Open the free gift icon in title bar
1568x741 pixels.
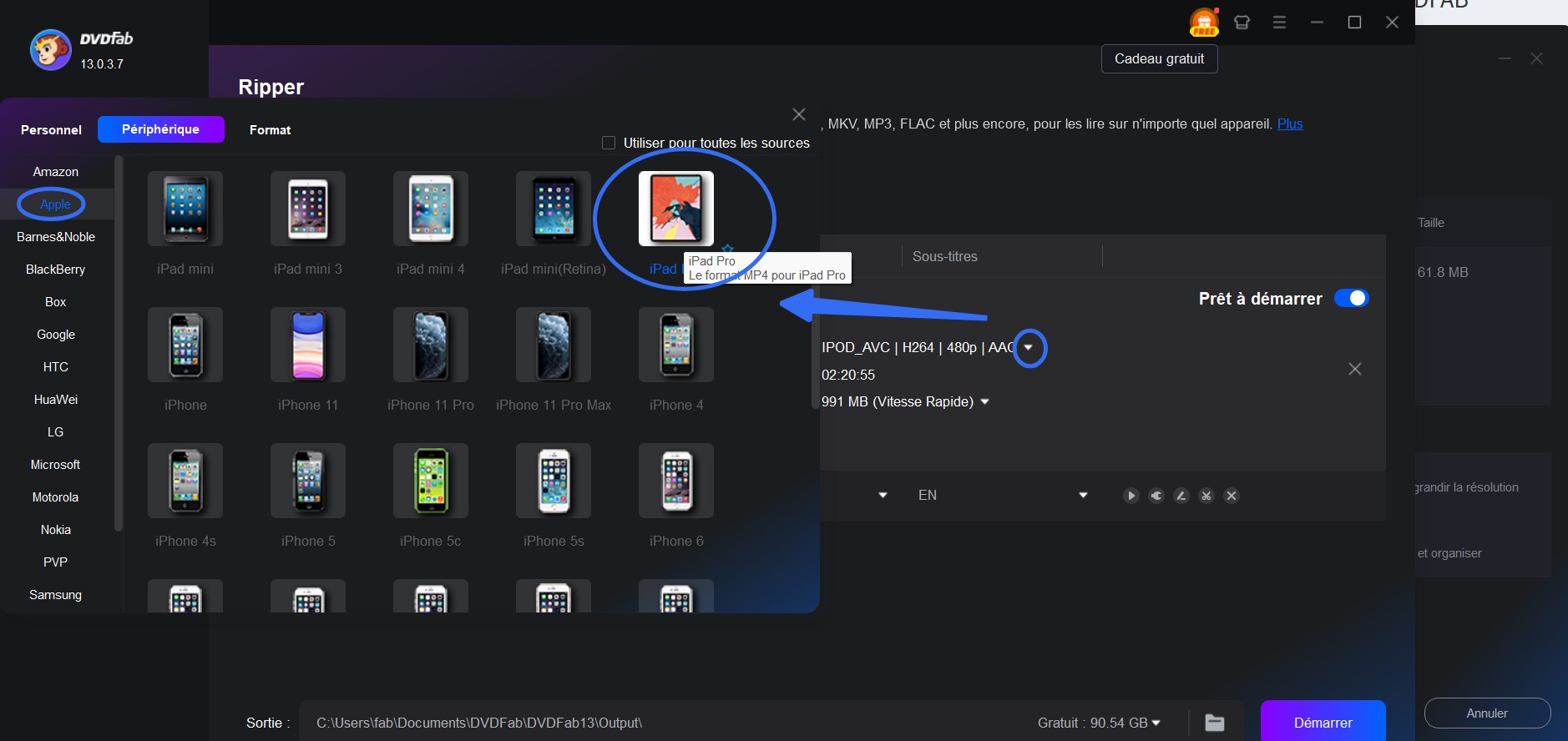point(1204,23)
